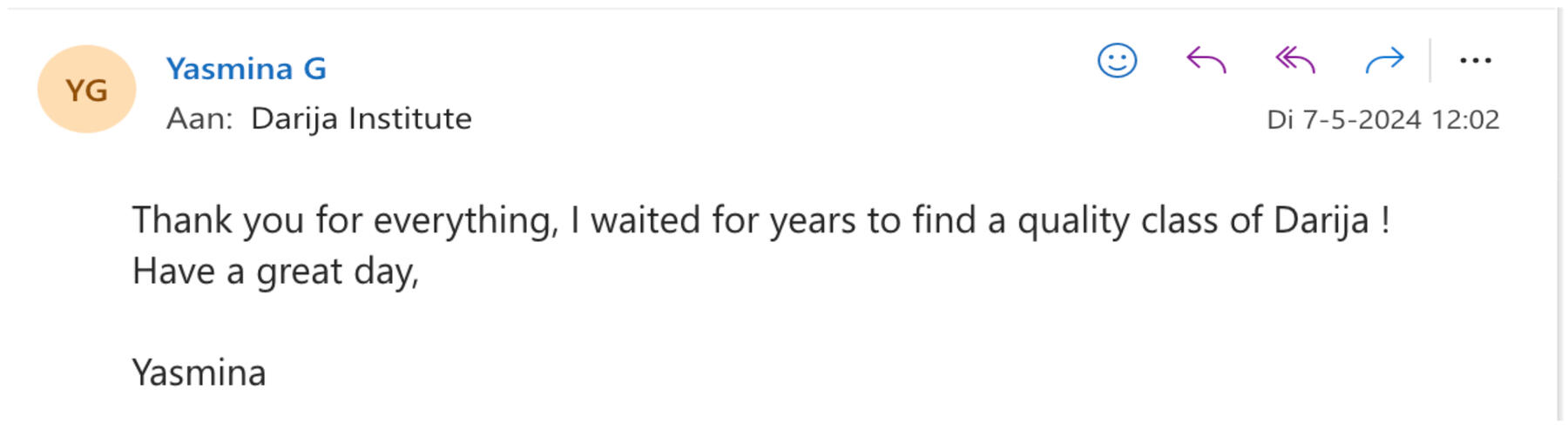Image resolution: width=1568 pixels, height=430 pixels.
Task: Open the More actions ellipsis menu
Action: coord(1475,61)
